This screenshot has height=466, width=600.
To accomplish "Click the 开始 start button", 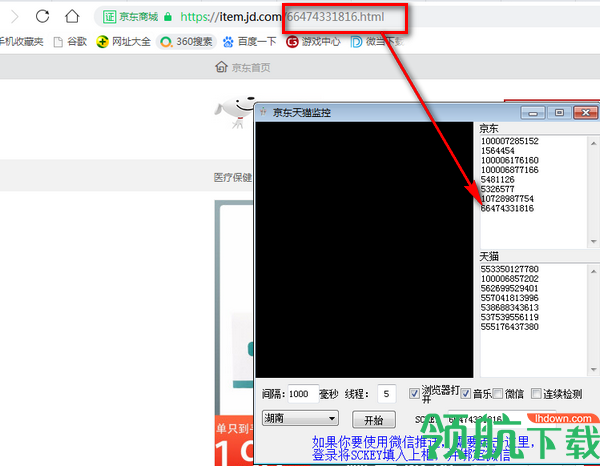I will [374, 420].
